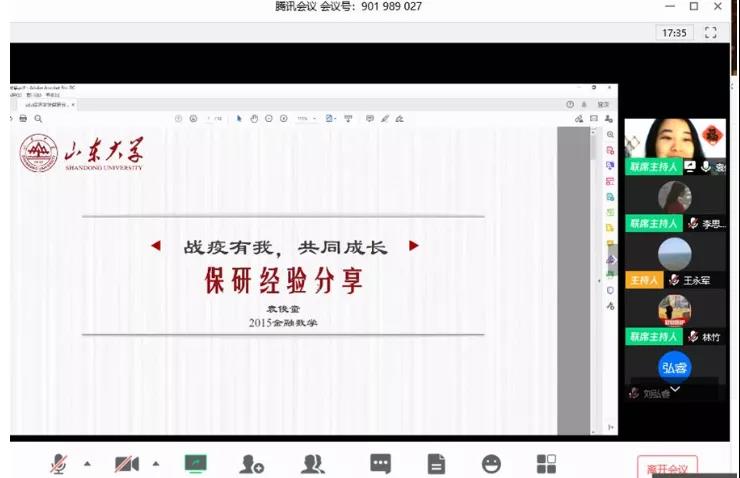Click the share link icon at the Acrobat toolbar's right
The image size is (740, 478).
click(579, 119)
